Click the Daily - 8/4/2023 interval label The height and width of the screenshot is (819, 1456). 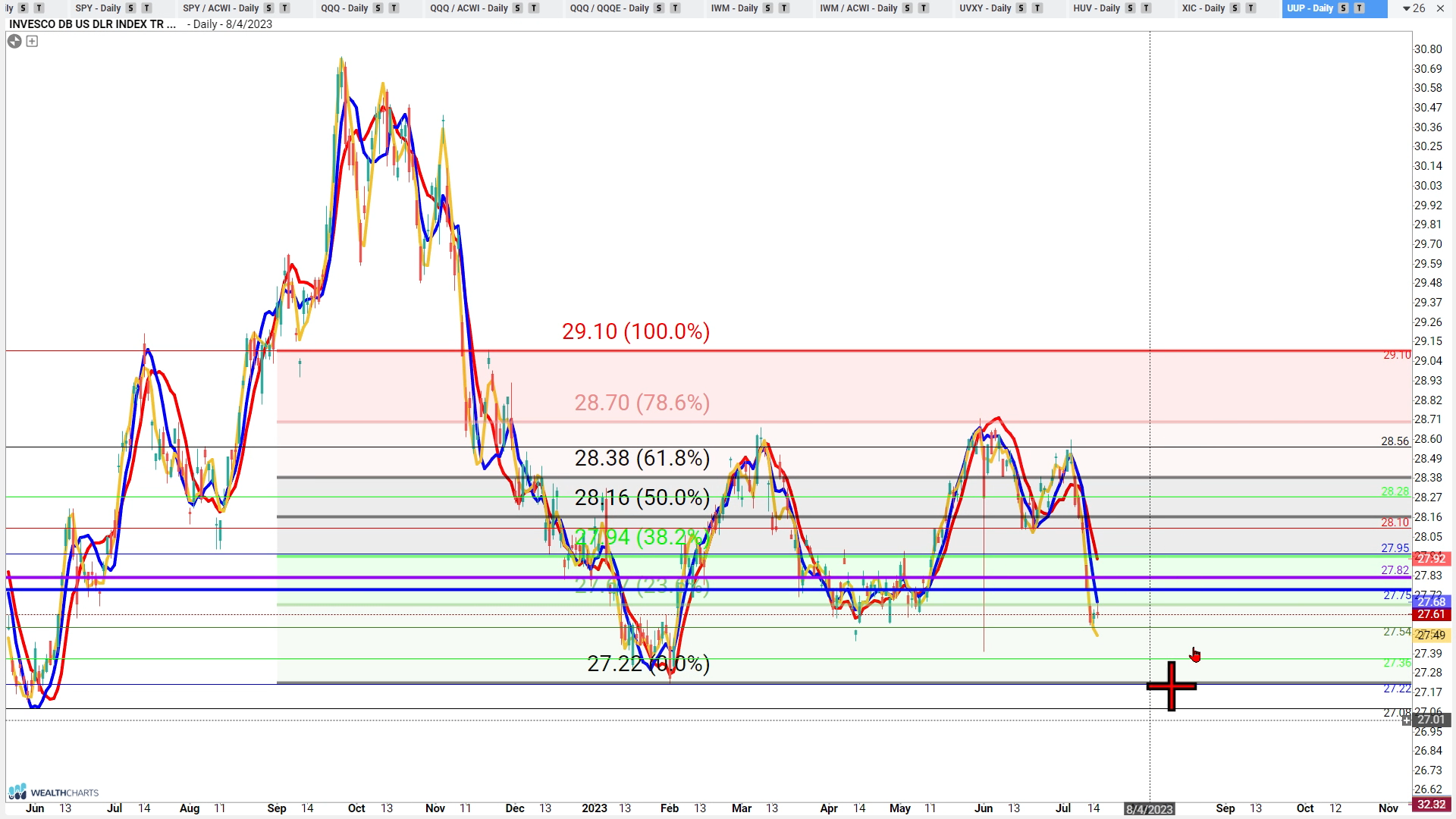tap(230, 24)
